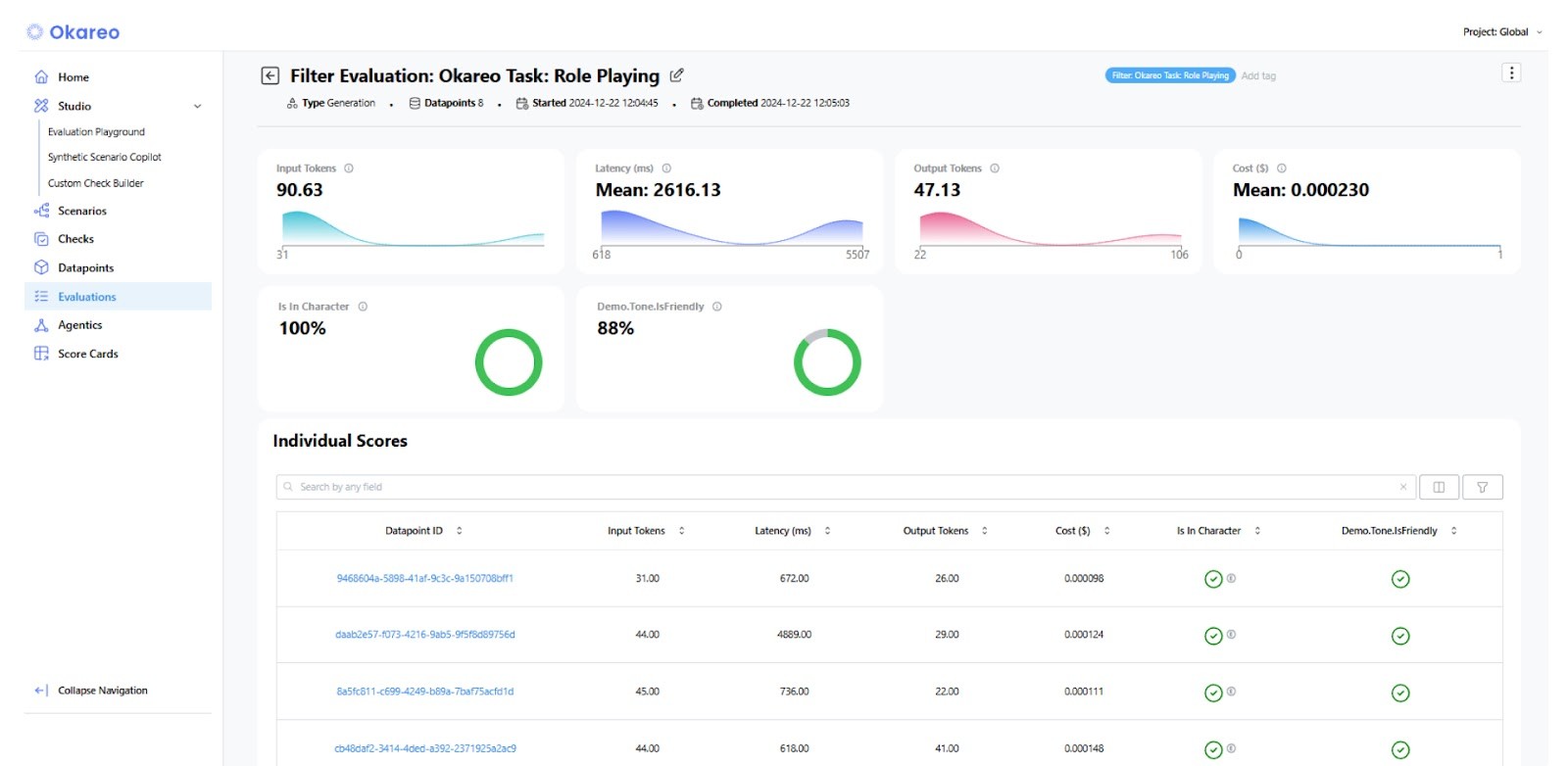
Task: Click Is In Character info icon for 4889.00 row
Action: point(1232,634)
